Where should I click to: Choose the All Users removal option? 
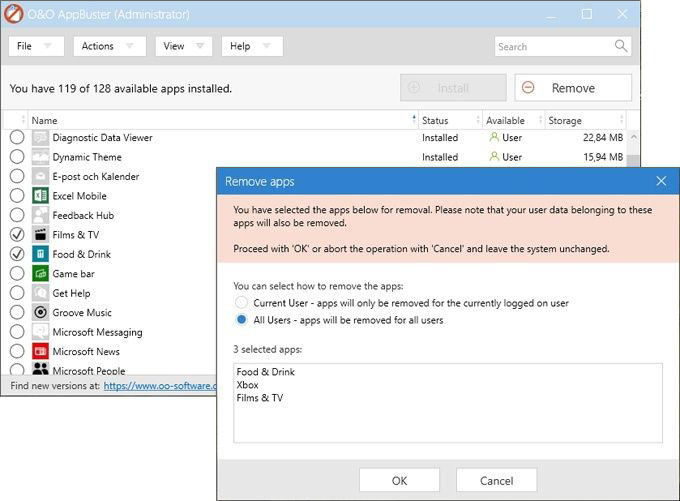tap(241, 320)
